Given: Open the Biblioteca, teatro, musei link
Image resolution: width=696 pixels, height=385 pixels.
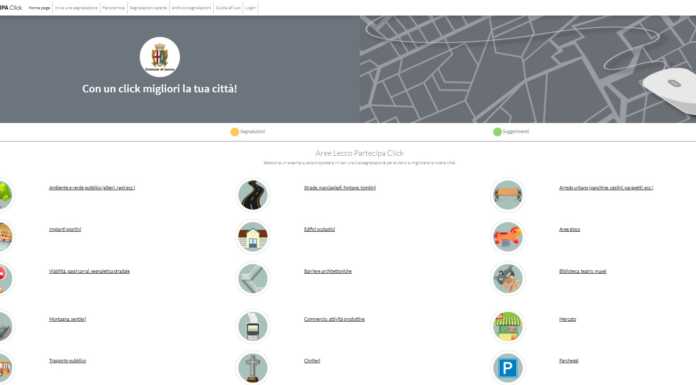Looking at the screenshot, I should (x=582, y=271).
